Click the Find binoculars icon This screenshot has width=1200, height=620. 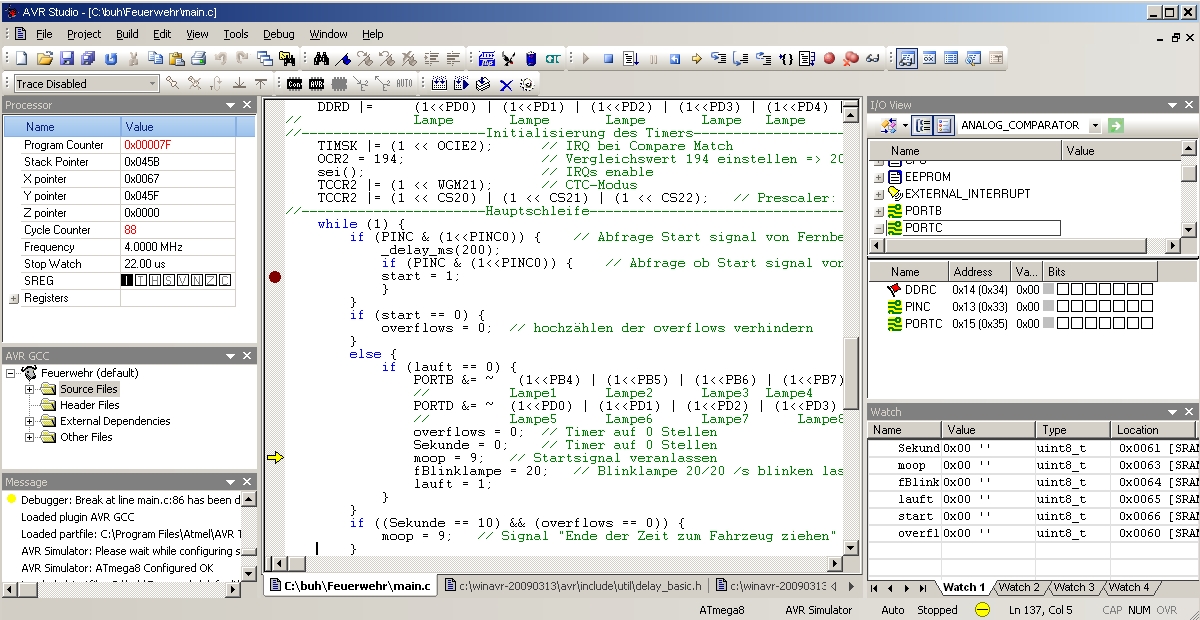click(x=321, y=58)
